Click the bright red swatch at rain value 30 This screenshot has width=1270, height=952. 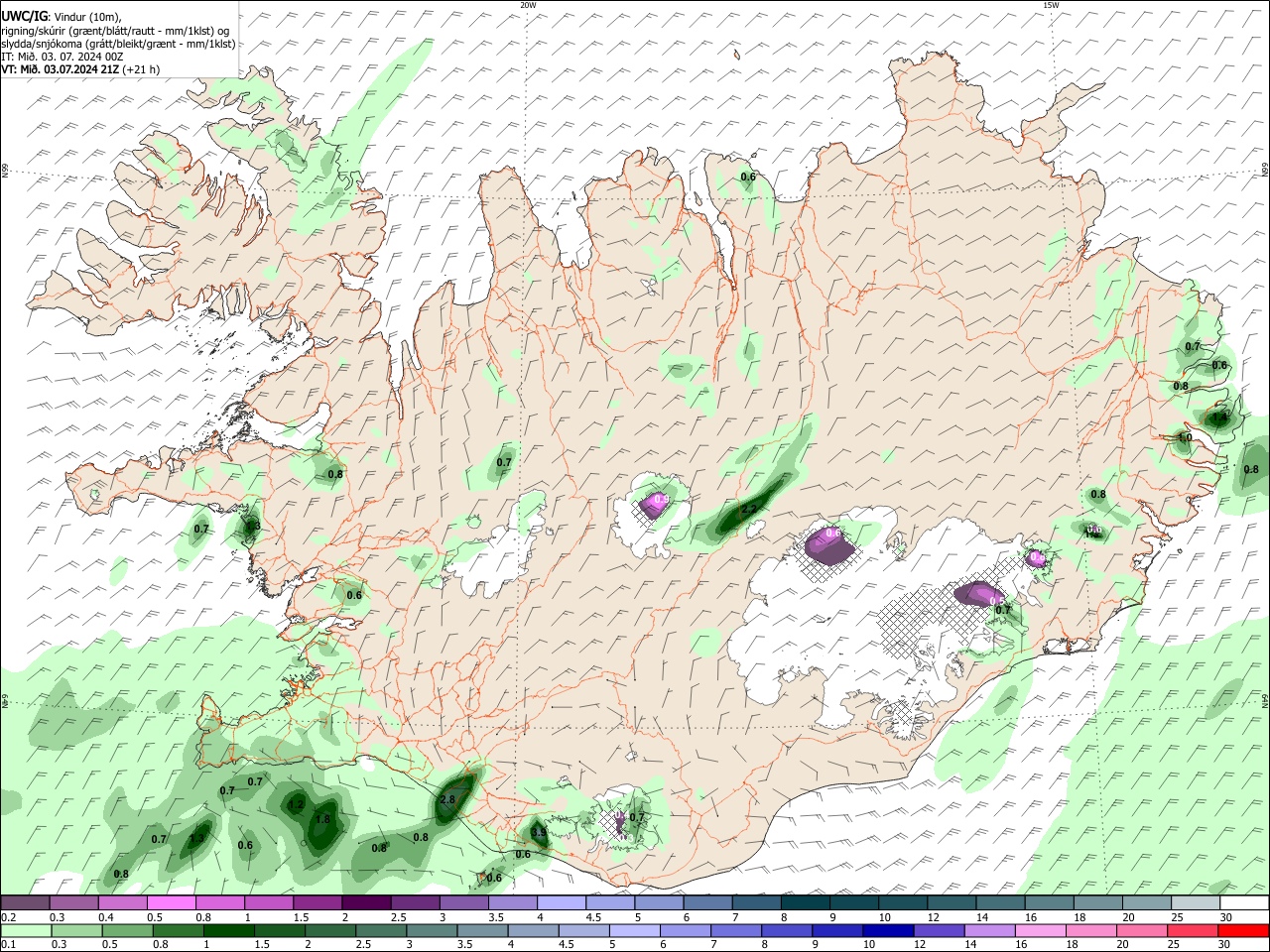click(1244, 930)
